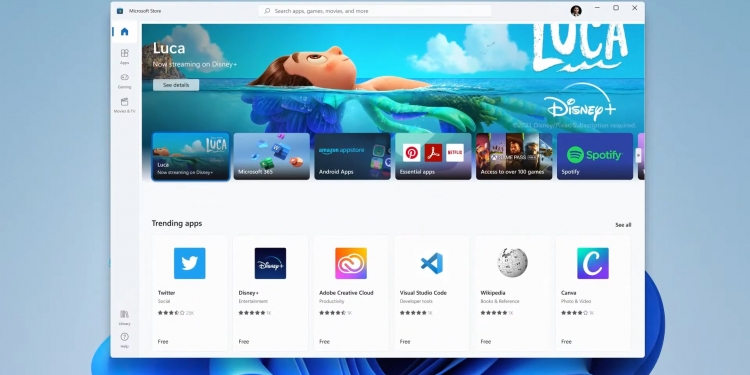750x375 pixels.
Task: Click Free price on Twitter card
Action: pyautogui.click(x=163, y=342)
